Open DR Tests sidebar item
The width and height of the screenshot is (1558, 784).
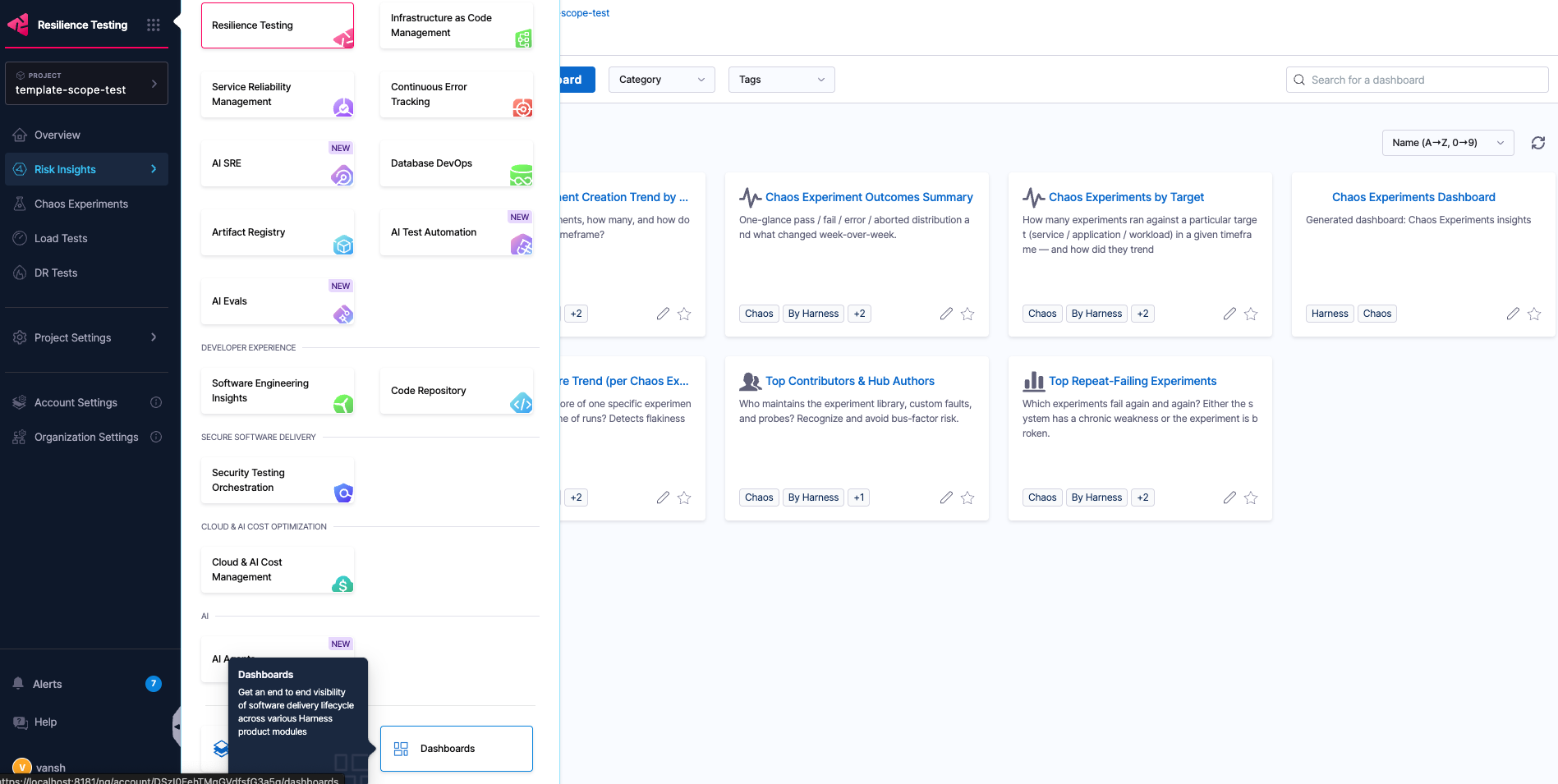(x=86, y=273)
